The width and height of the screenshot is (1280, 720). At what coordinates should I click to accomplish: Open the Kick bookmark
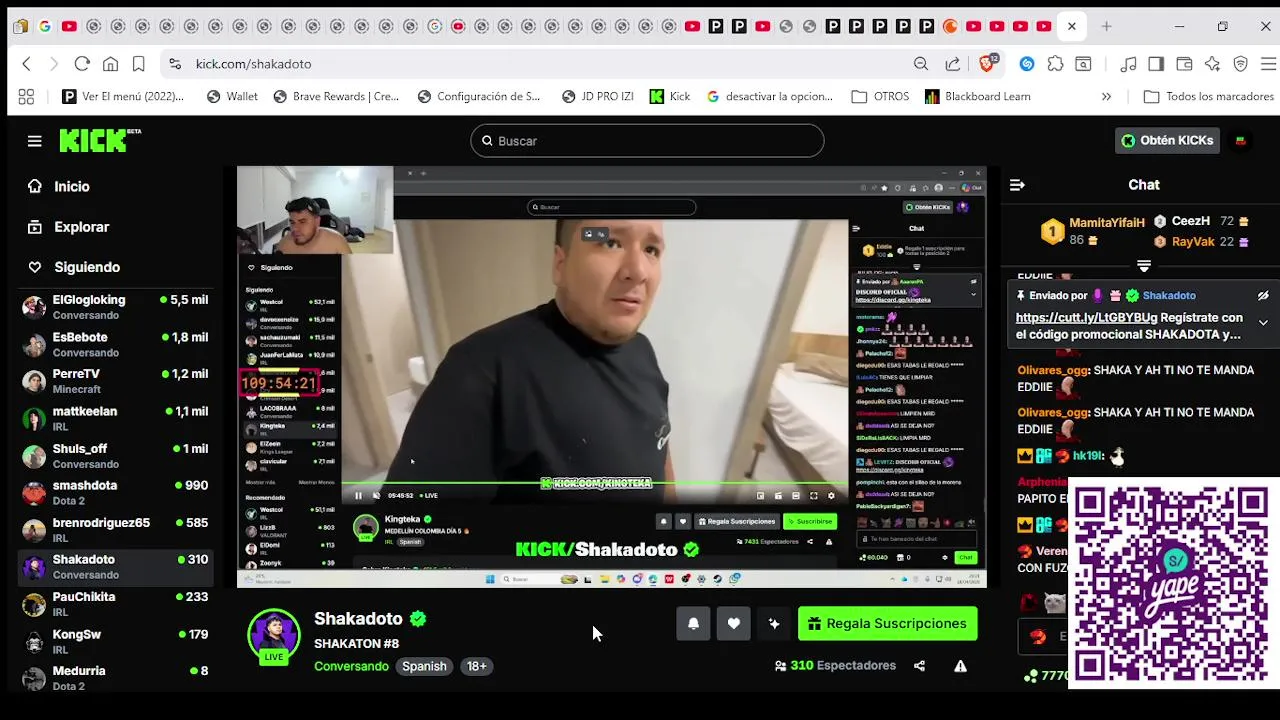click(670, 97)
